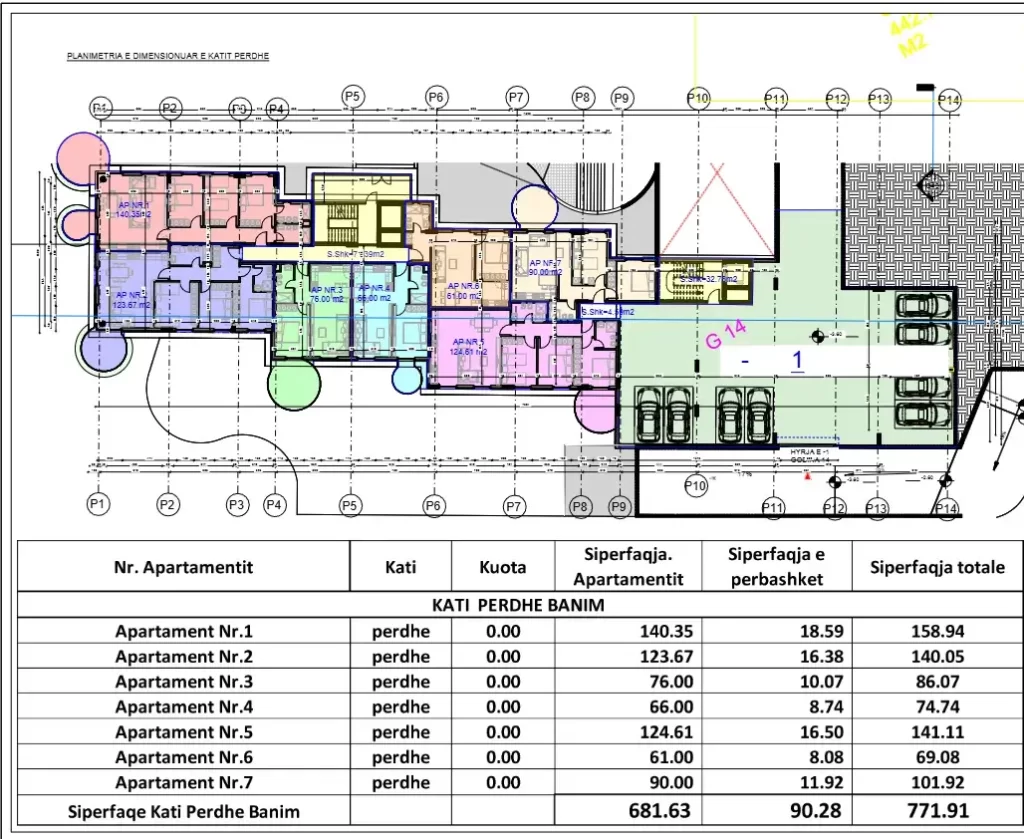Click the Siperfaqja totale column header
This screenshot has height=839, width=1024.
(x=937, y=567)
